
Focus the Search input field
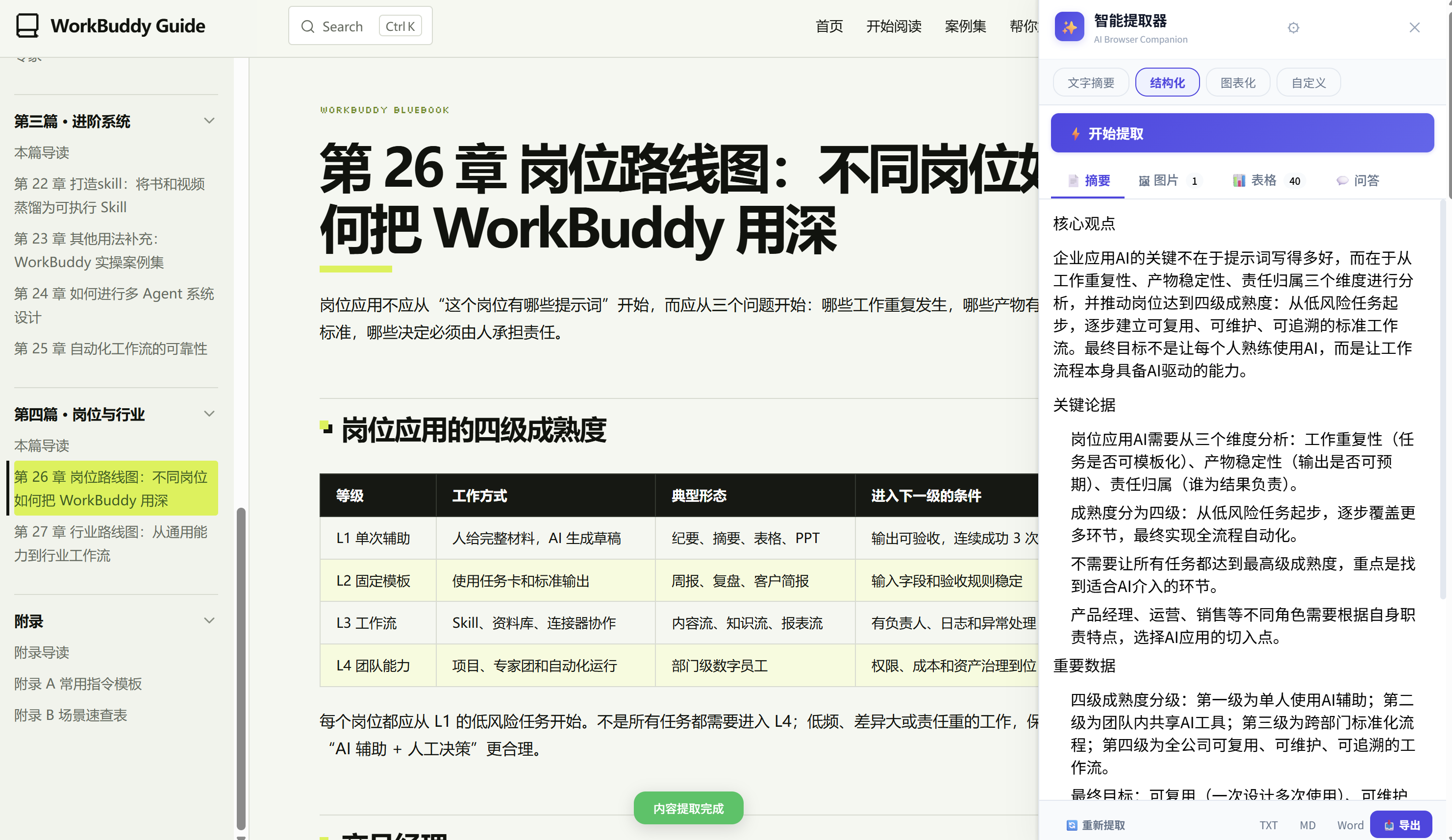tap(360, 26)
